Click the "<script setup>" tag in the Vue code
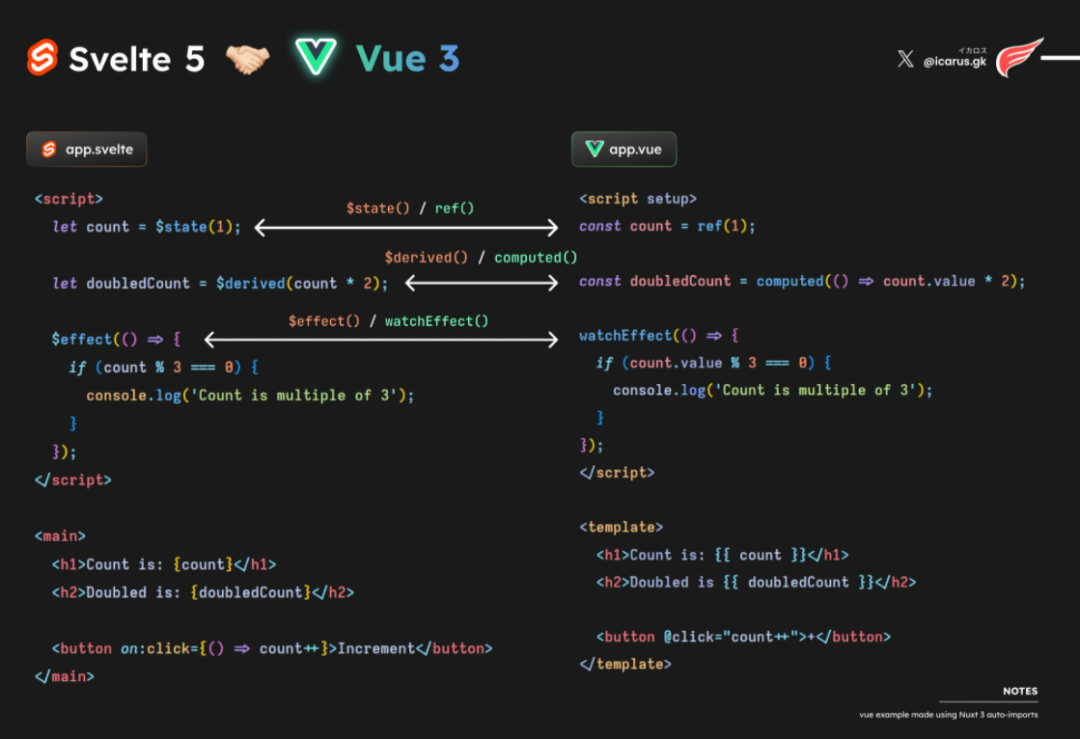 [638, 199]
